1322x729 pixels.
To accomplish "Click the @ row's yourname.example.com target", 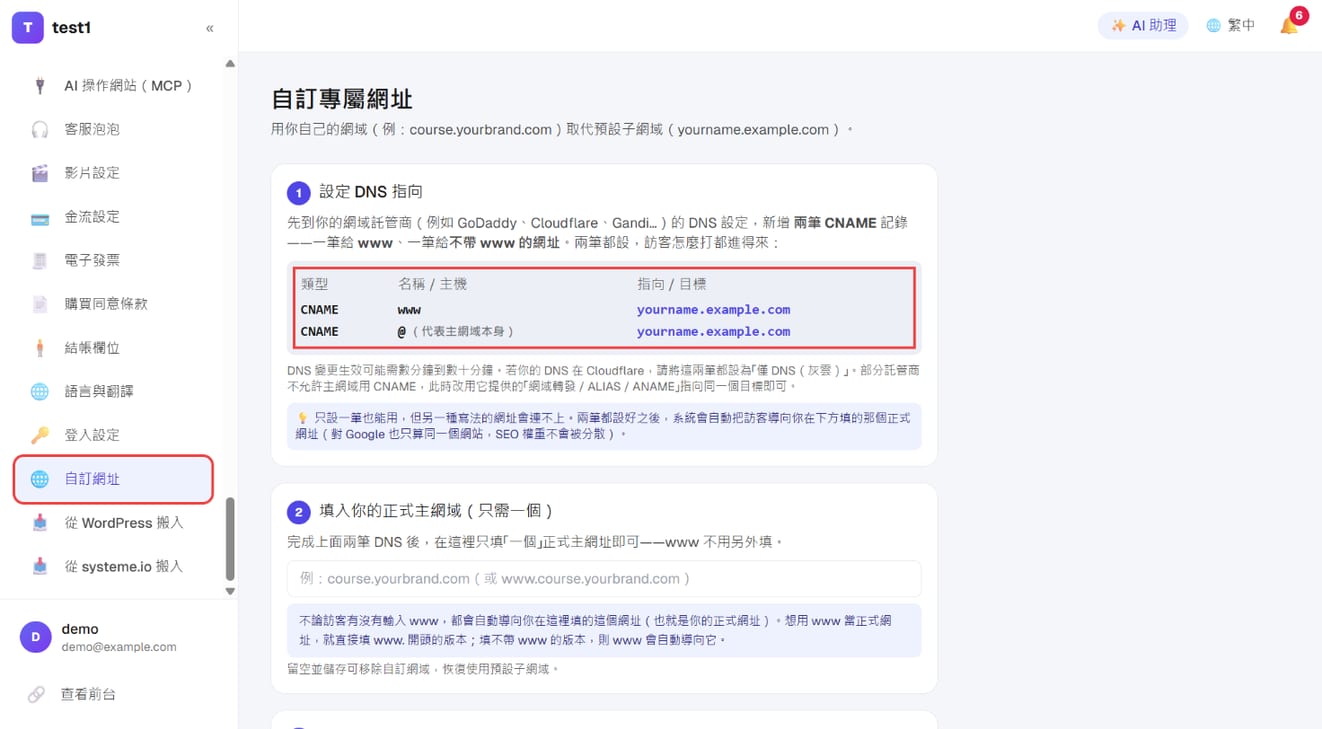I will (713, 332).
